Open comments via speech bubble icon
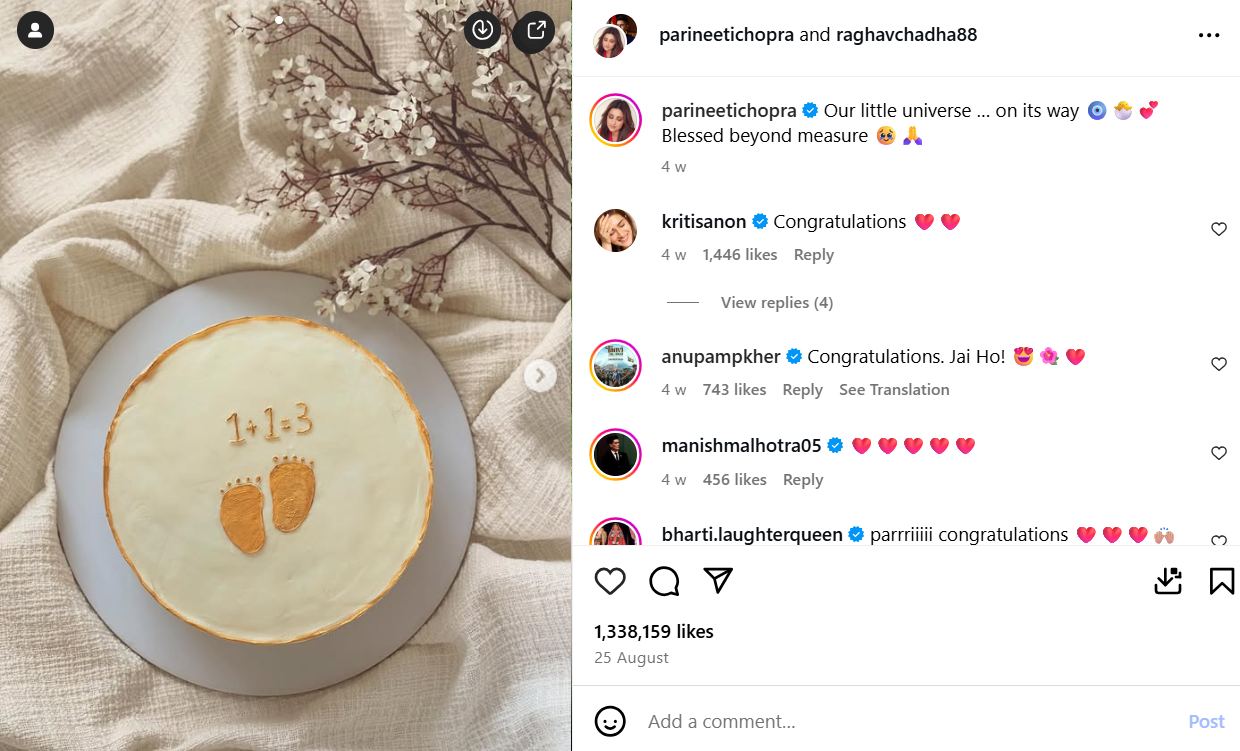 (x=664, y=581)
